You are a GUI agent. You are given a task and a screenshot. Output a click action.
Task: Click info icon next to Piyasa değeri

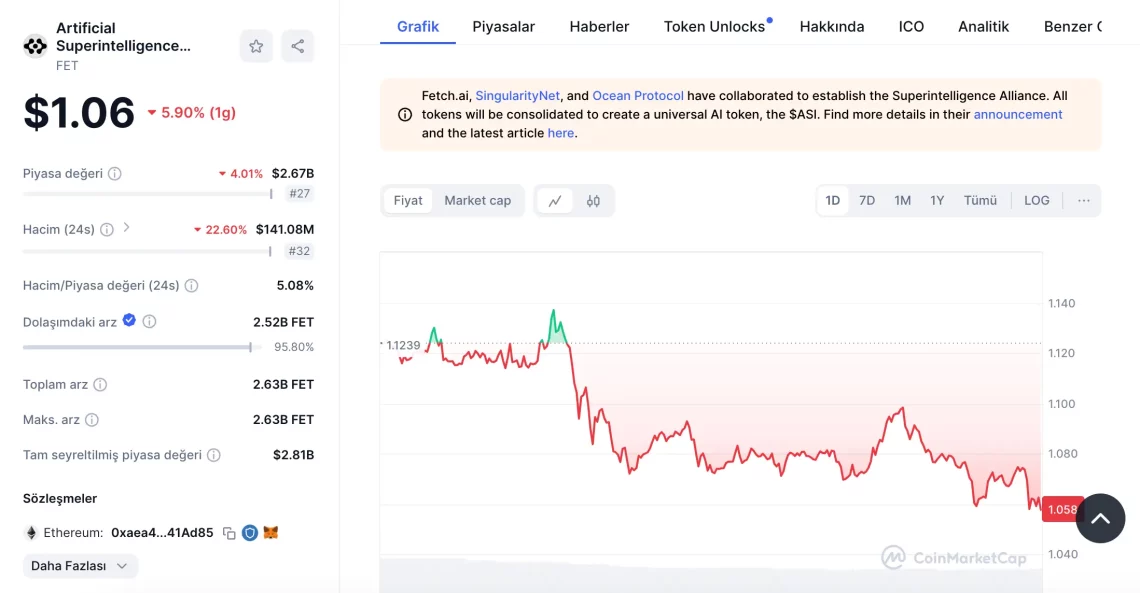coord(115,174)
